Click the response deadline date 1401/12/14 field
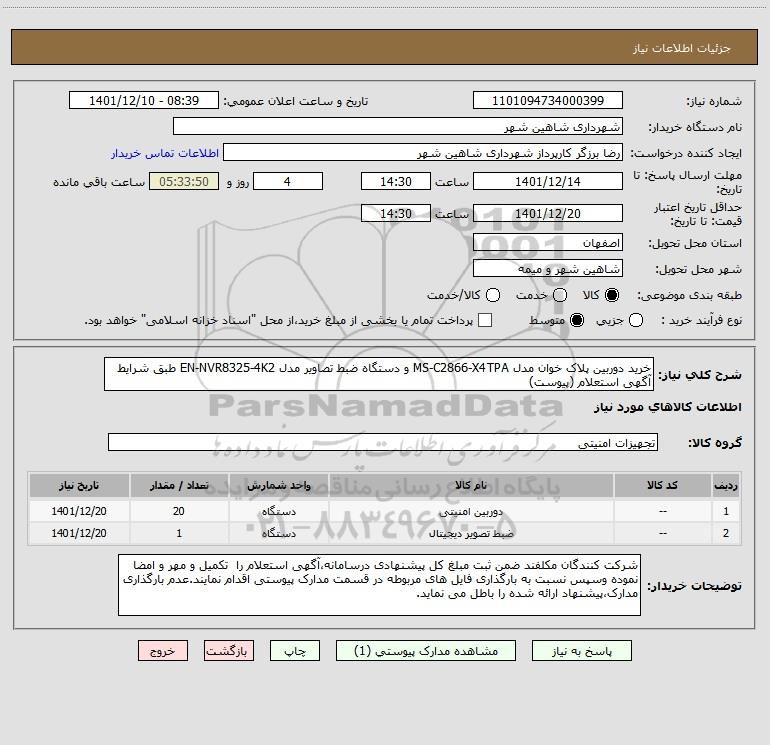This screenshot has height=745, width=770. point(548,181)
